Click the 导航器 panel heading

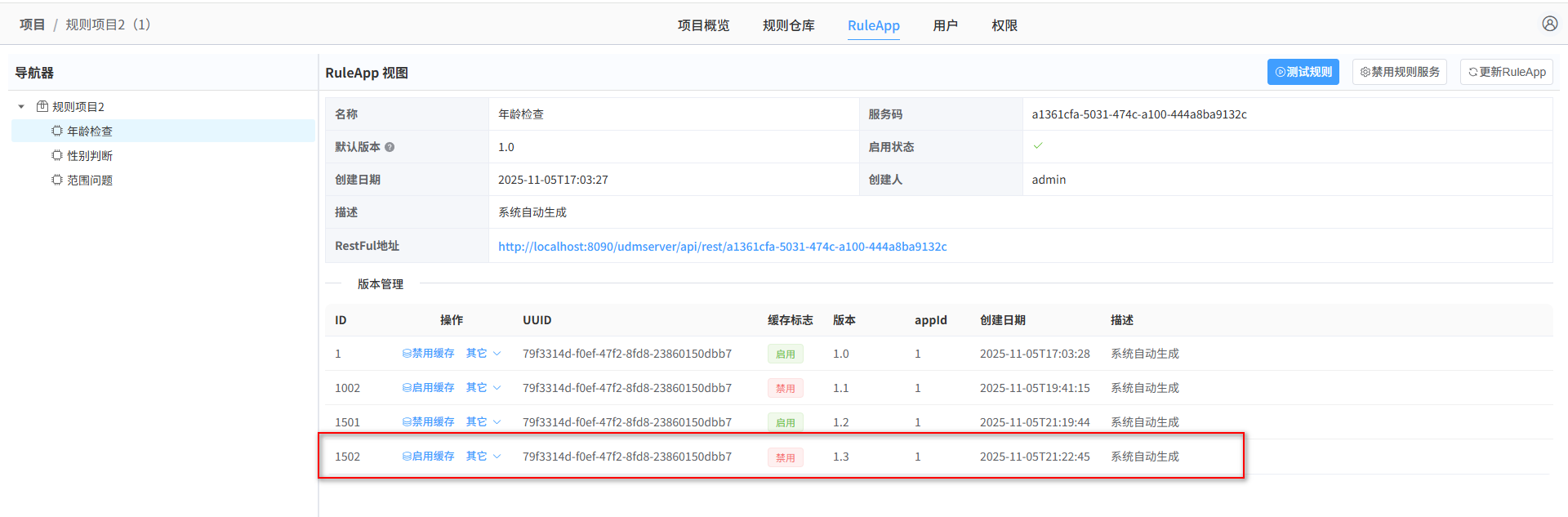[x=34, y=73]
